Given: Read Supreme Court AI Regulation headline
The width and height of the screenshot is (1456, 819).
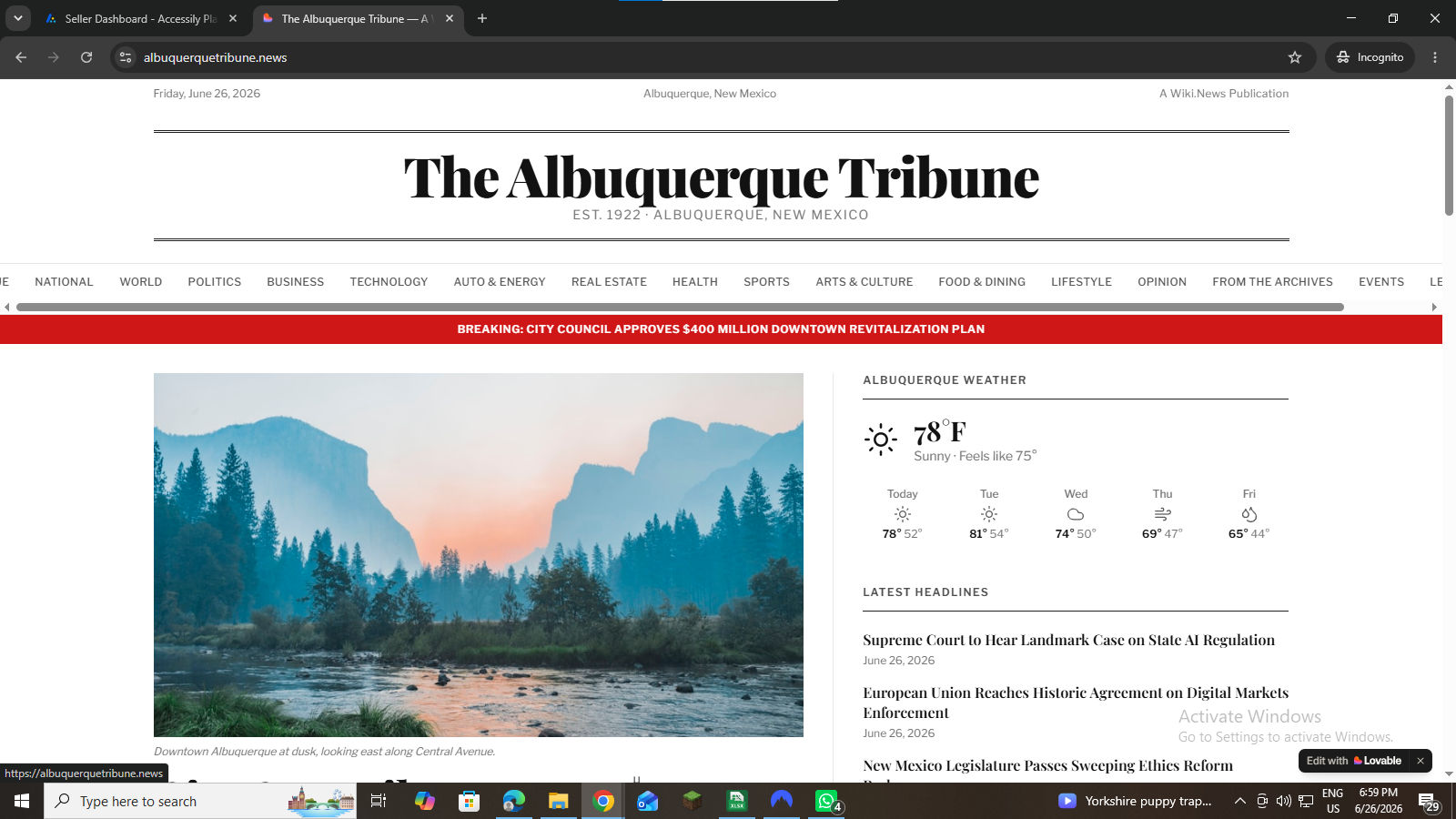Looking at the screenshot, I should tap(1068, 640).
